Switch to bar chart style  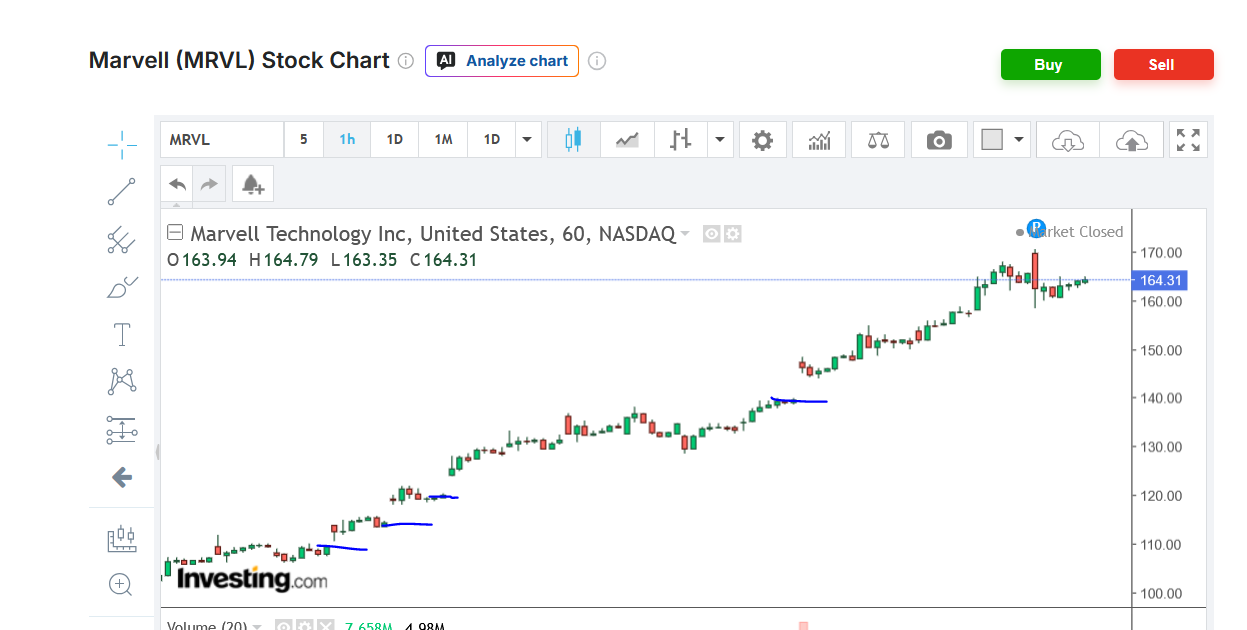(x=681, y=140)
